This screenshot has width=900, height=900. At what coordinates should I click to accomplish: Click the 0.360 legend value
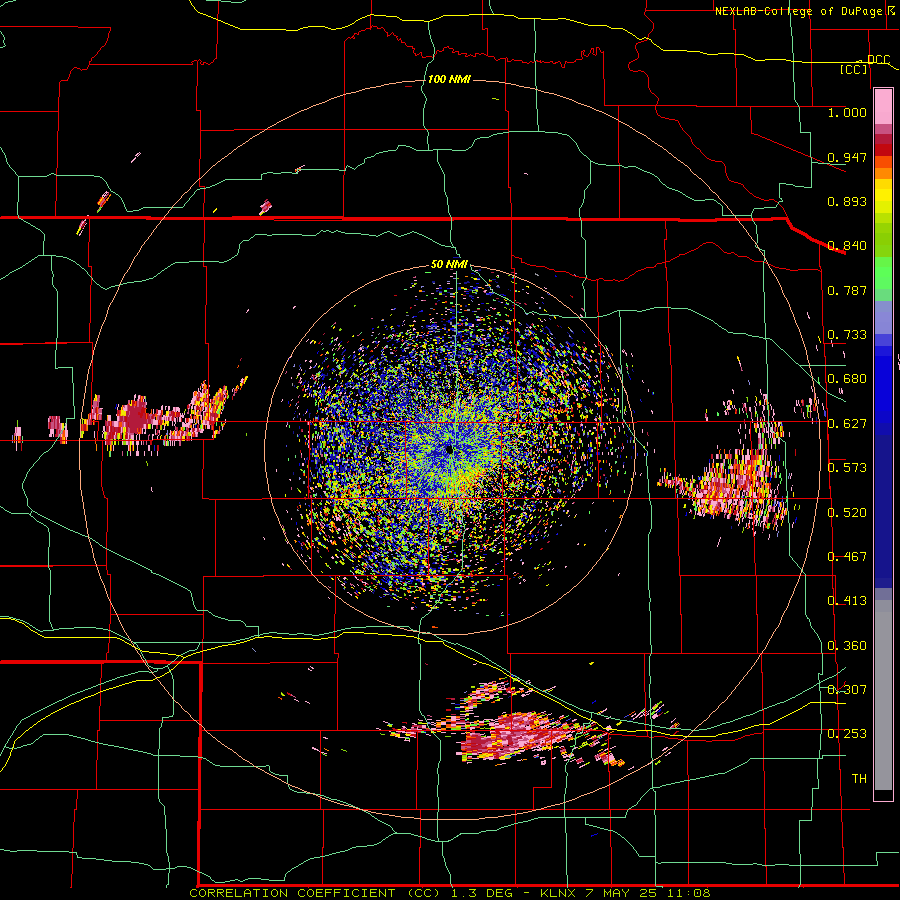[847, 646]
